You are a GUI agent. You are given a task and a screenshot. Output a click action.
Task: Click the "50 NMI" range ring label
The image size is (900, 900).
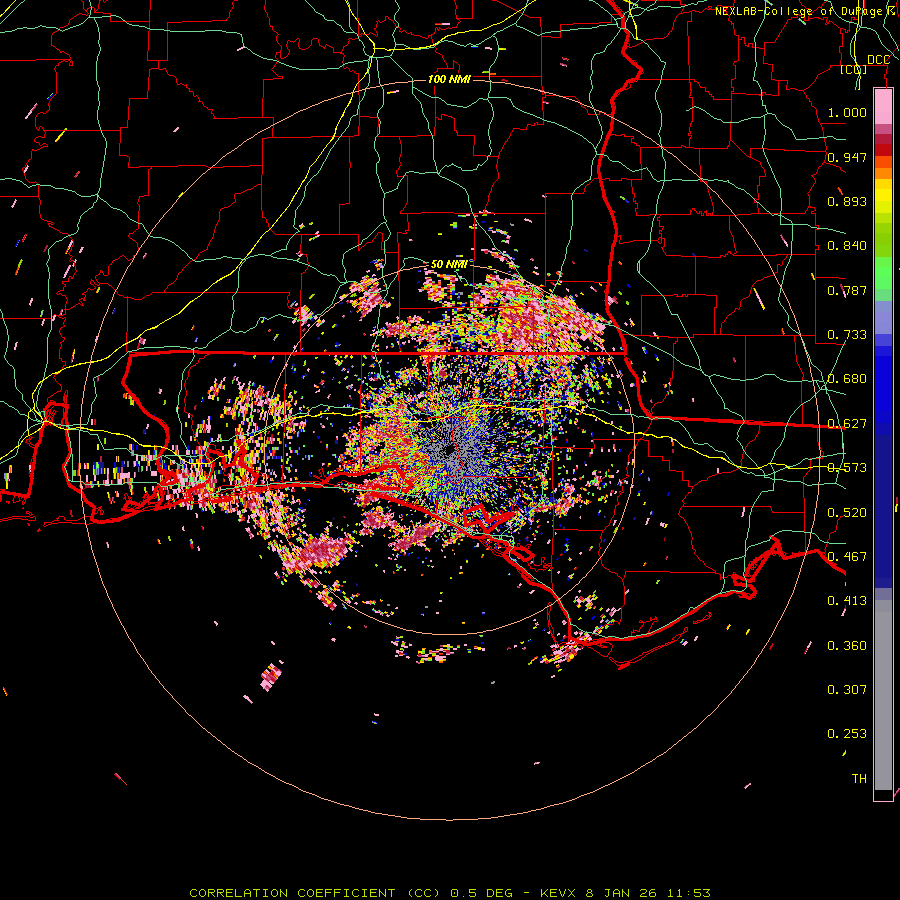(x=449, y=264)
